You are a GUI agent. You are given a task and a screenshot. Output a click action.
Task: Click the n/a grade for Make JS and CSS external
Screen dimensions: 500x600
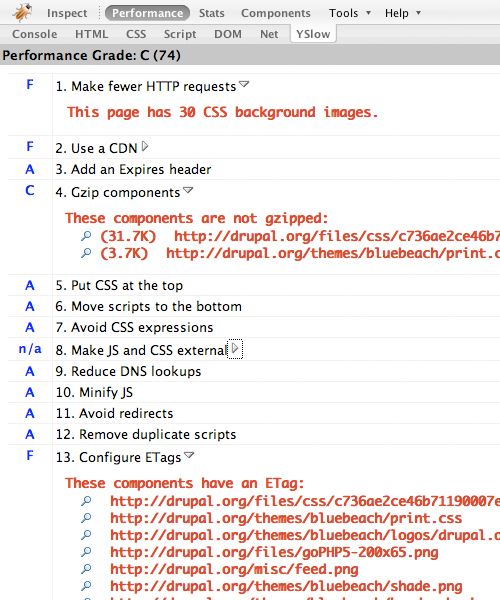pos(30,349)
